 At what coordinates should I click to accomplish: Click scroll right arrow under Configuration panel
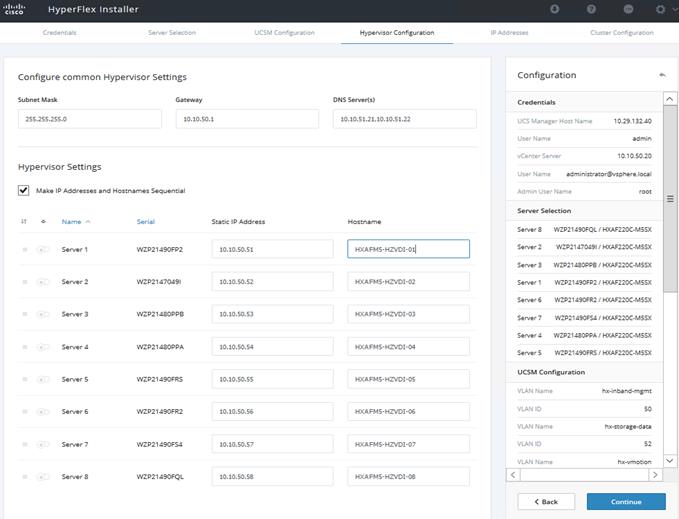click(x=655, y=475)
